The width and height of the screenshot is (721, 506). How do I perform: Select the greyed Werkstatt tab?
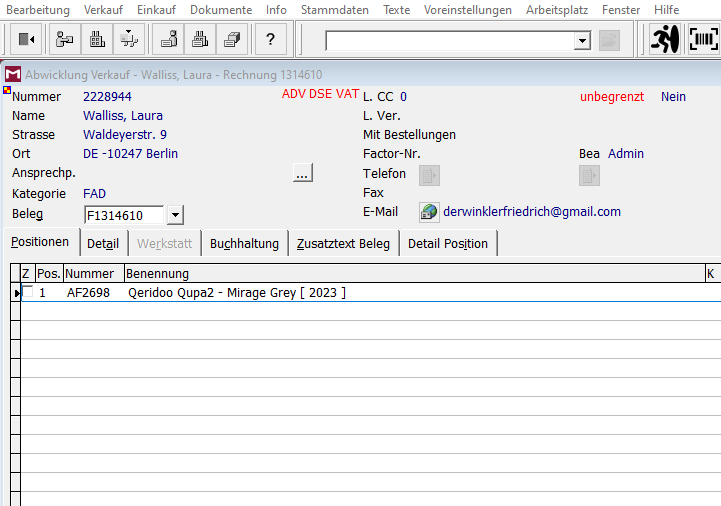click(164, 243)
